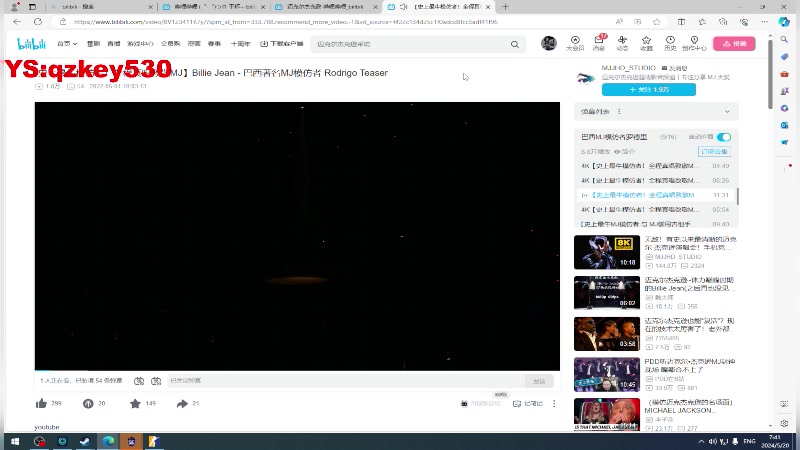Open the 会员购 nav item
Viewport: 800px width, 450px height.
pyautogui.click(x=170, y=44)
